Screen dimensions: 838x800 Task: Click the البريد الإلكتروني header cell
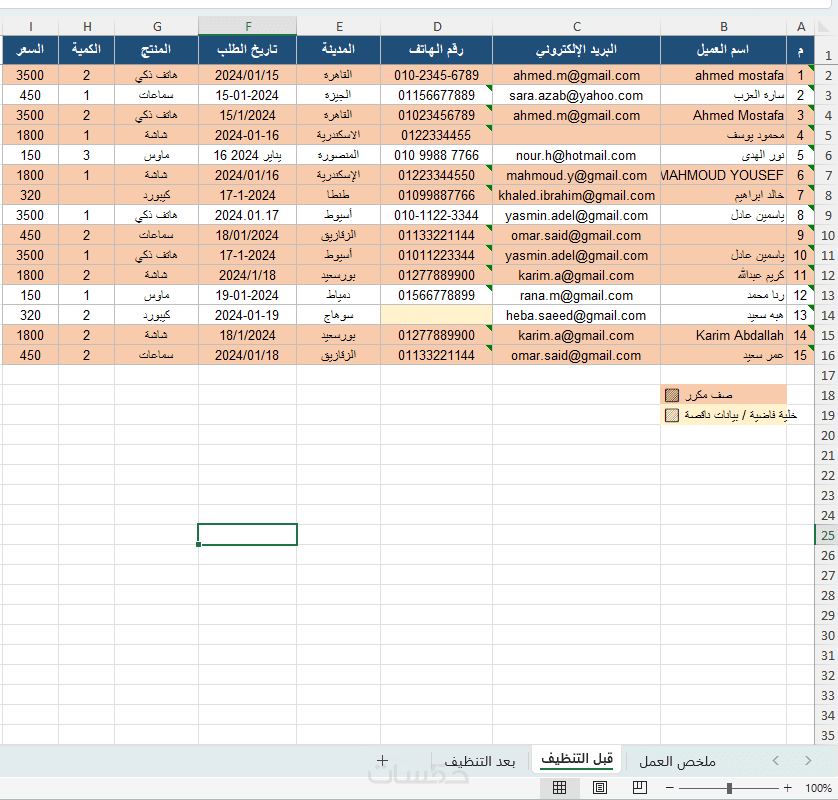tap(577, 50)
